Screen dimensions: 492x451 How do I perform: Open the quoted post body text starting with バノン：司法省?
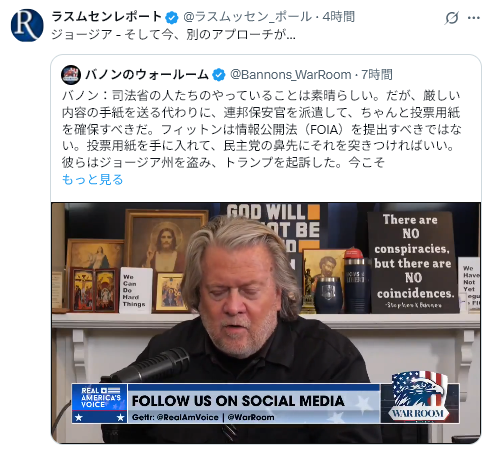[262, 129]
